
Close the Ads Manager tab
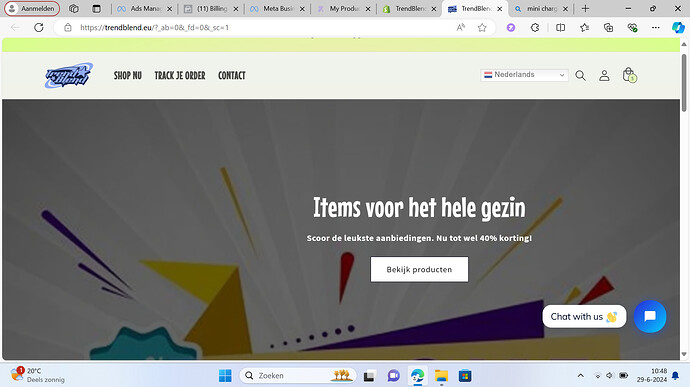click(x=169, y=9)
